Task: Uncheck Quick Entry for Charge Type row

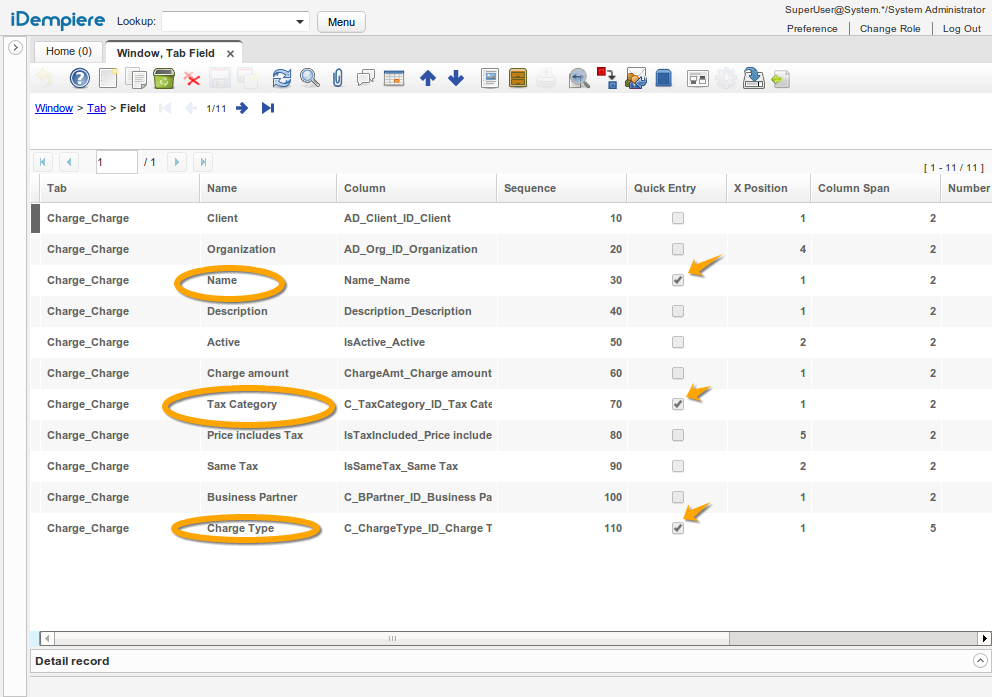Action: click(x=678, y=529)
